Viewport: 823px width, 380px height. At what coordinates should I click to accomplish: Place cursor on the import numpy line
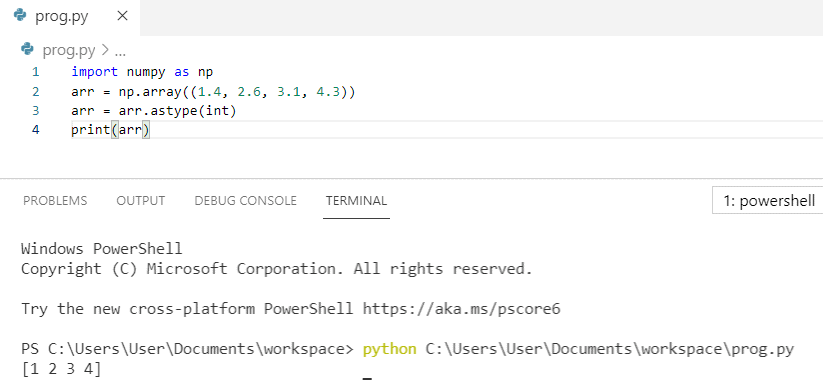tap(142, 72)
